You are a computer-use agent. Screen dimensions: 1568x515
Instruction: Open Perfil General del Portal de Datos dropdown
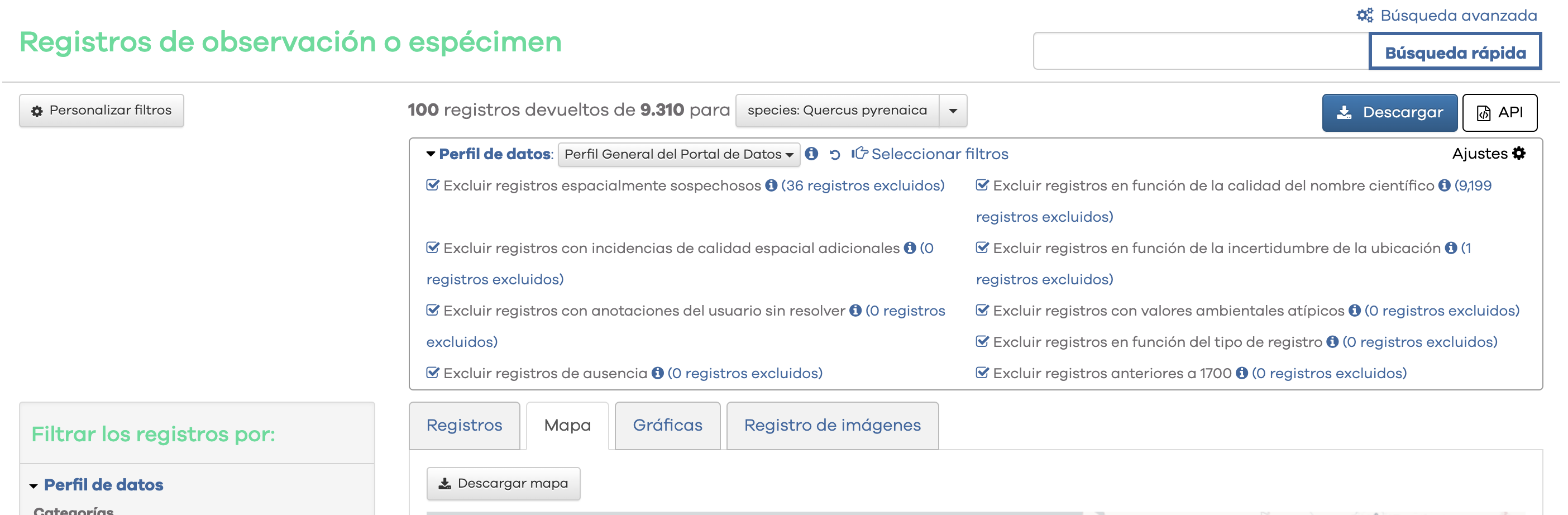[x=678, y=155]
